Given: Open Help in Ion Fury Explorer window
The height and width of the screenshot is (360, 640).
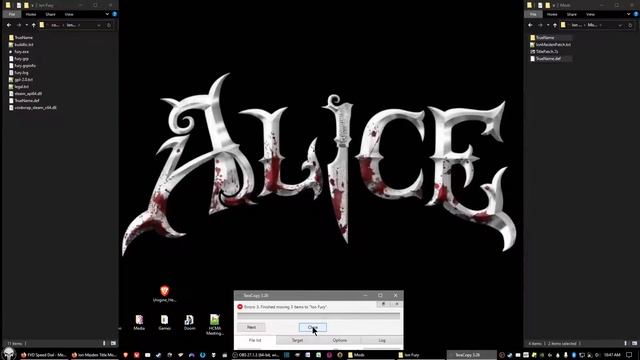Looking at the screenshot, I should coord(115,14).
